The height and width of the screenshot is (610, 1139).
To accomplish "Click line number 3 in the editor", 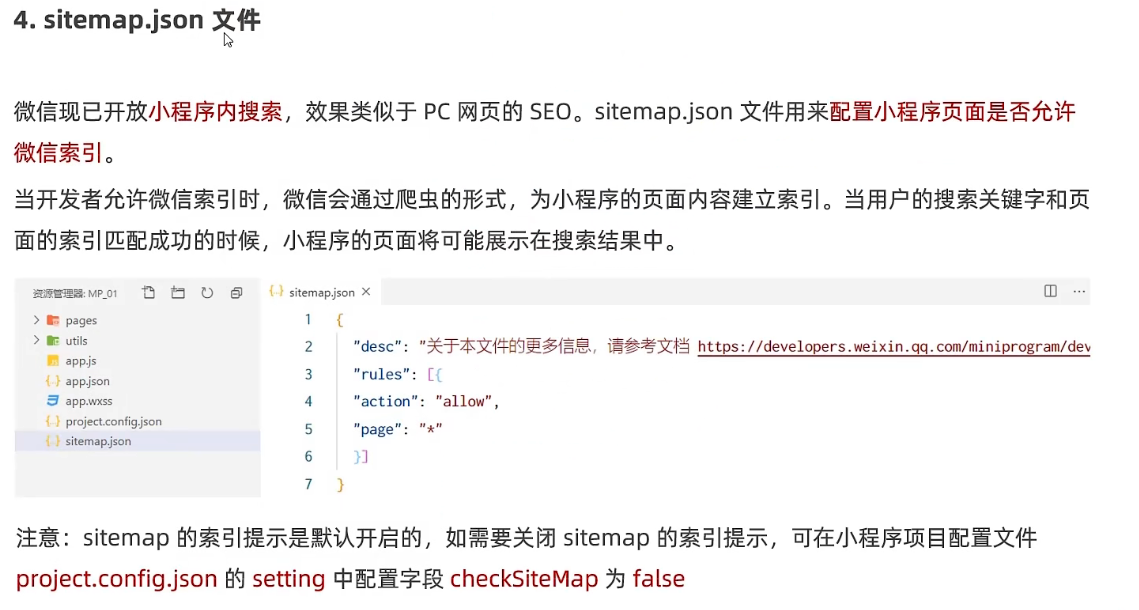I will [x=308, y=374].
